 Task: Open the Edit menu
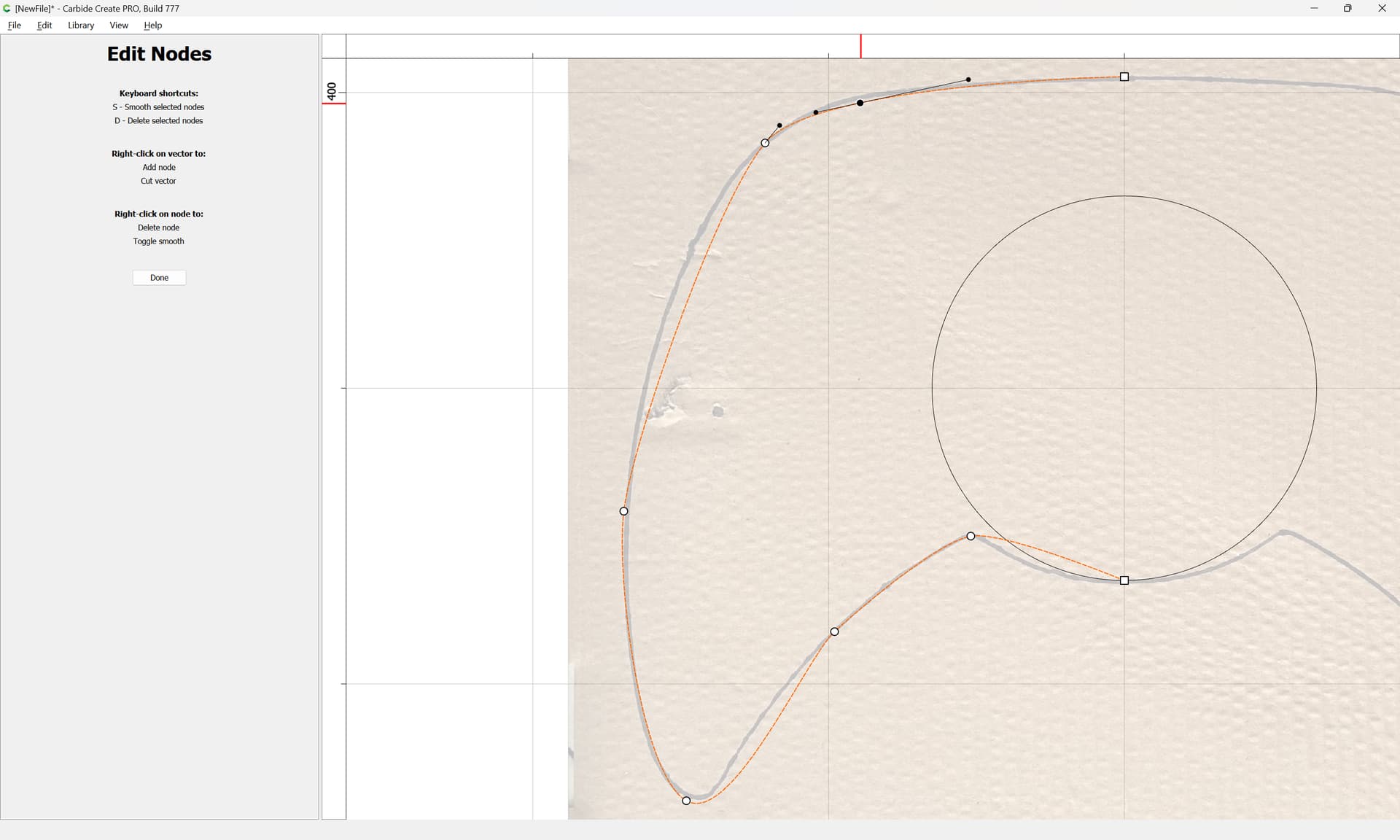[x=44, y=25]
